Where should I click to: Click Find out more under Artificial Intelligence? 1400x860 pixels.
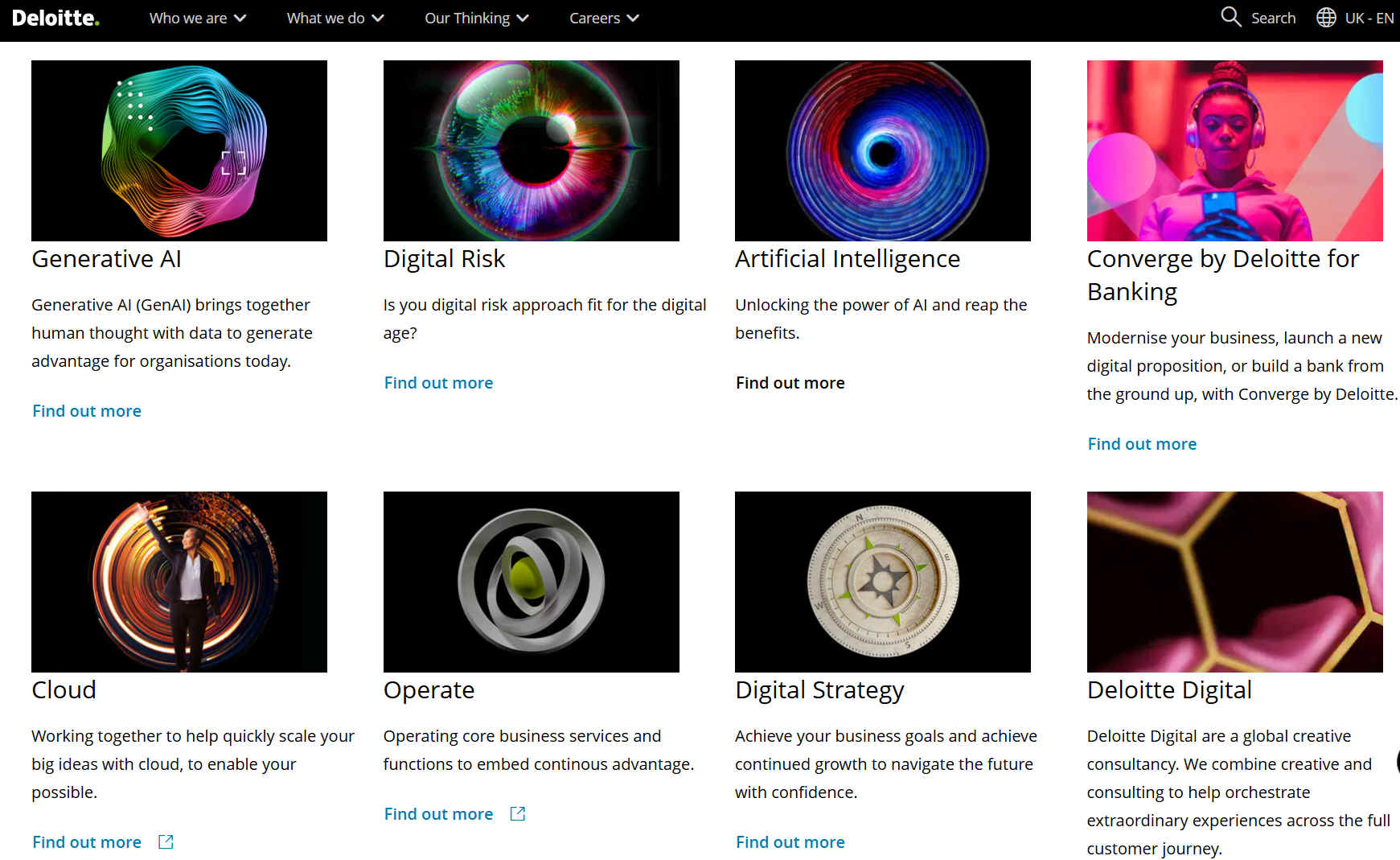tap(790, 383)
